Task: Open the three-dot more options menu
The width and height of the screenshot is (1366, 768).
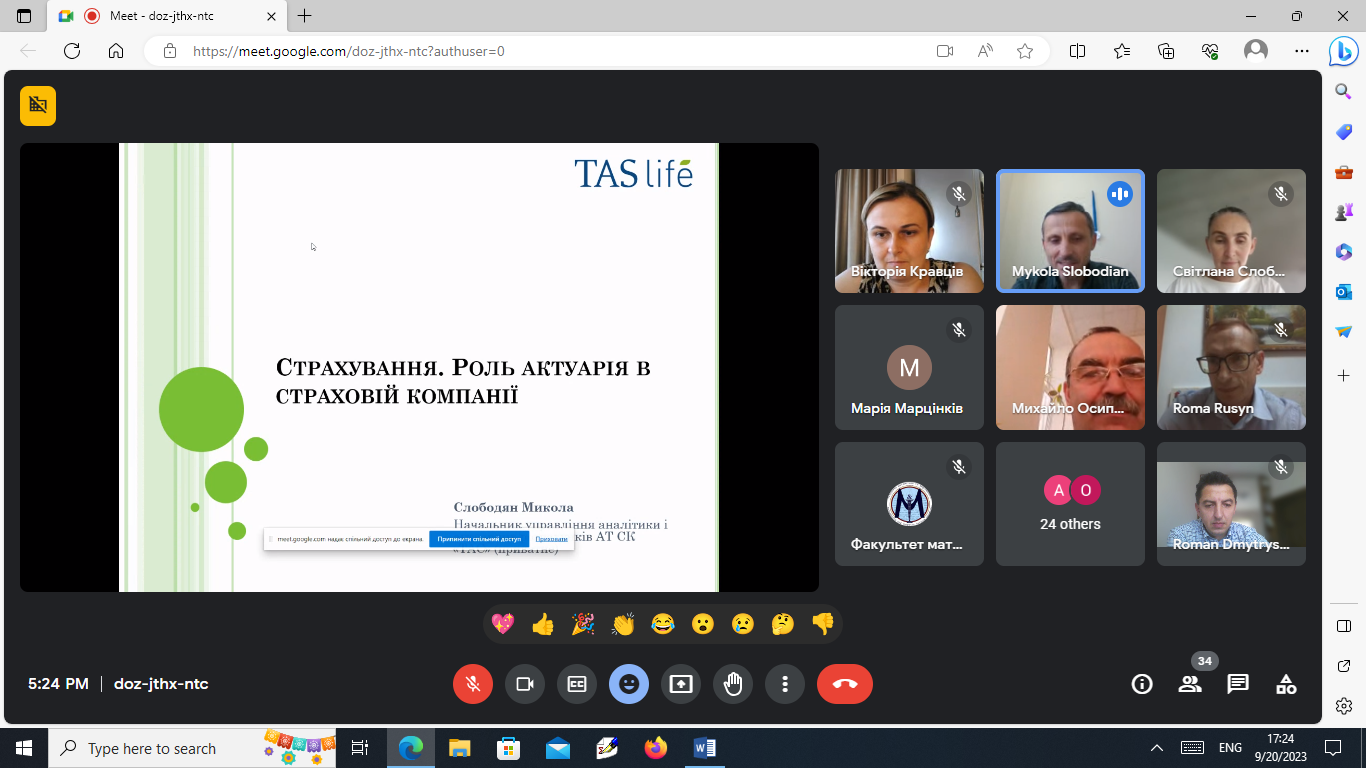Action: click(785, 684)
